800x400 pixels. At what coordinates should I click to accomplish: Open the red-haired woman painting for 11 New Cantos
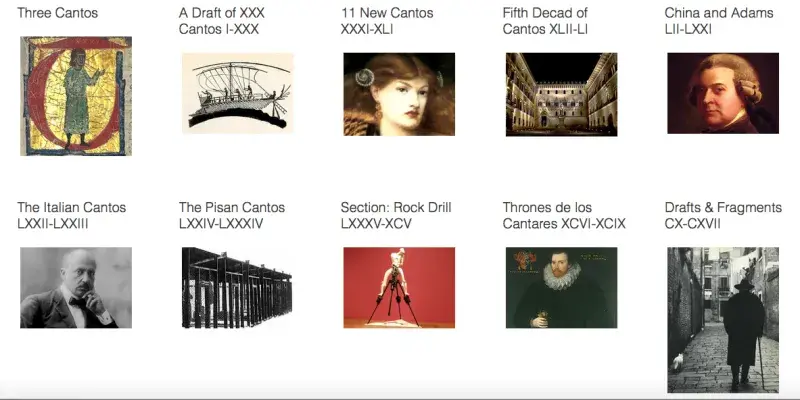pyautogui.click(x=399, y=94)
